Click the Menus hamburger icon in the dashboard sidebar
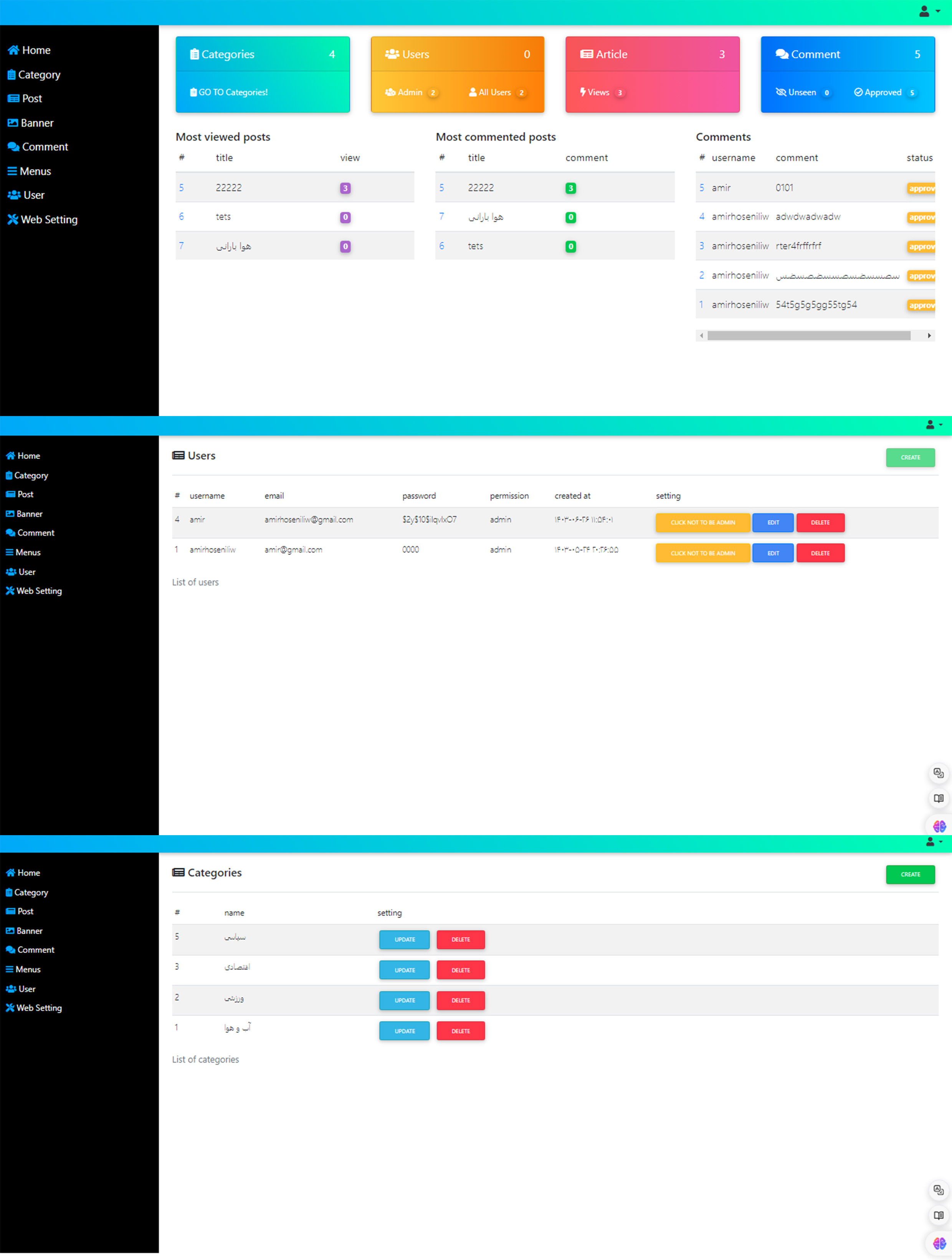Viewport: 952px width, 1260px height. click(12, 172)
